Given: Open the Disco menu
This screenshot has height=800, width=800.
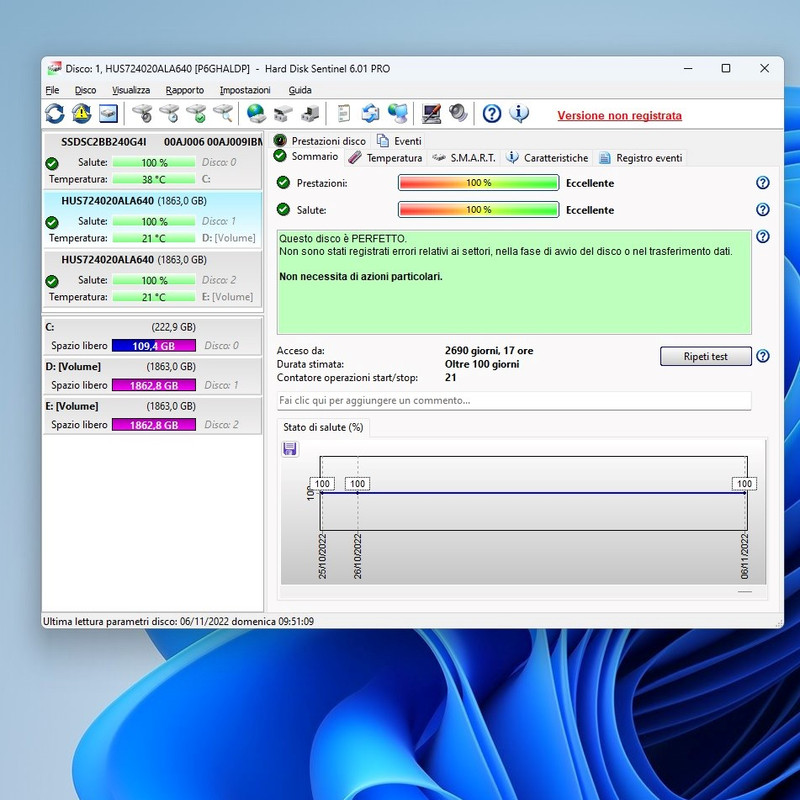Looking at the screenshot, I should 85,90.
